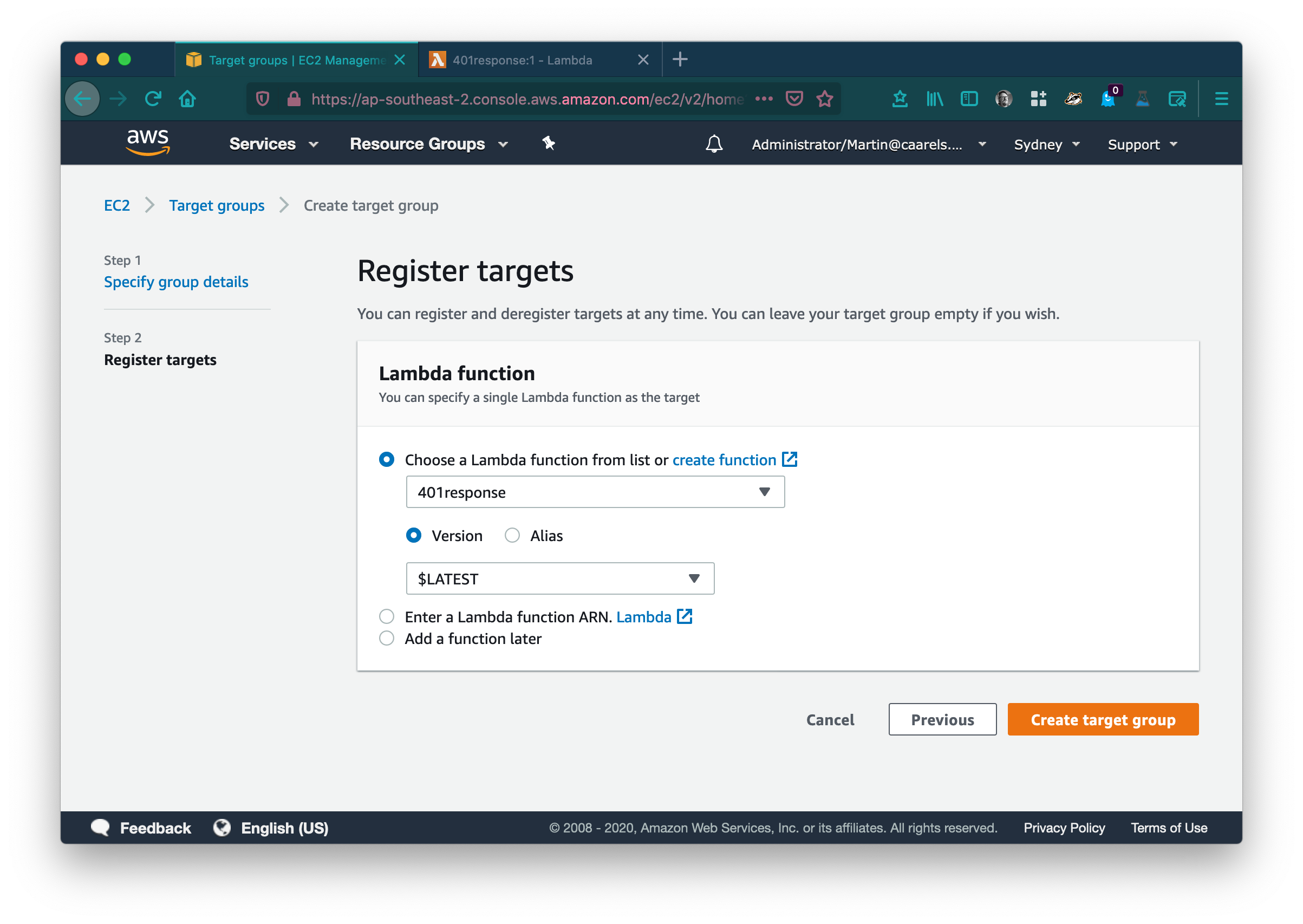Click the browser URL address bar
This screenshot has width=1303, height=924.
tap(526, 99)
